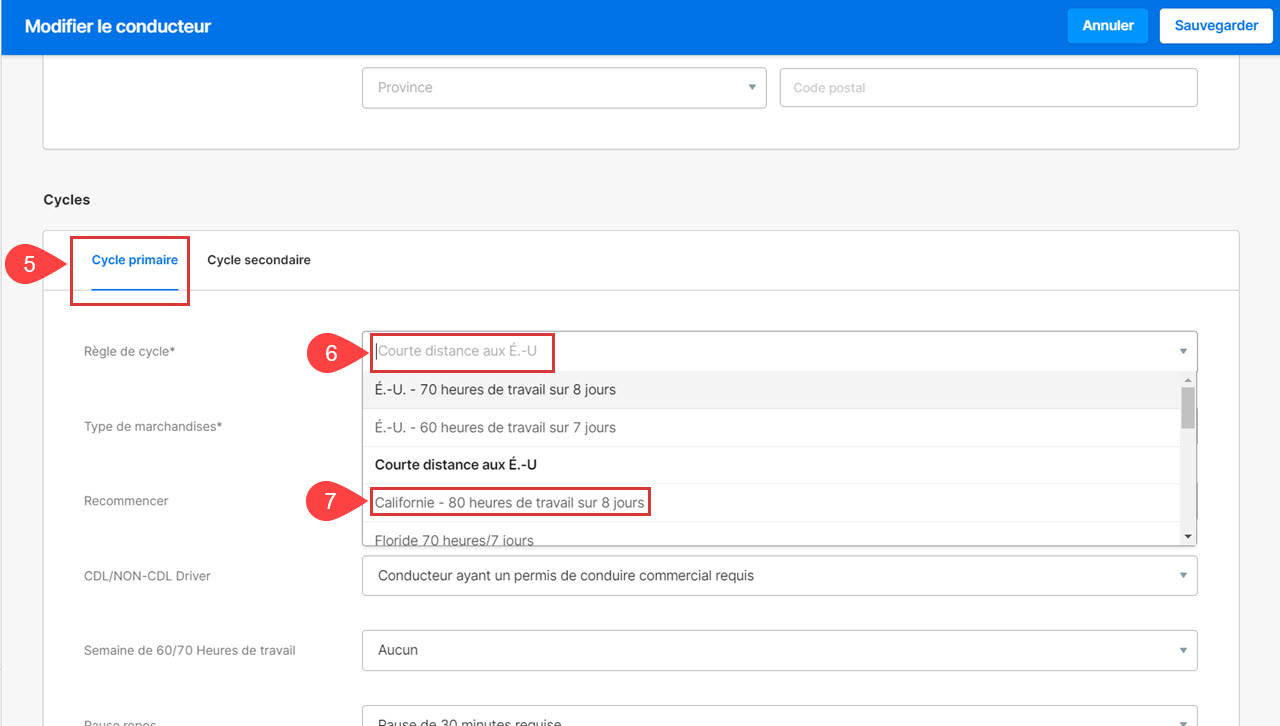
Task: Open the CDL/NON-CDL Driver dropdown
Action: click(779, 576)
